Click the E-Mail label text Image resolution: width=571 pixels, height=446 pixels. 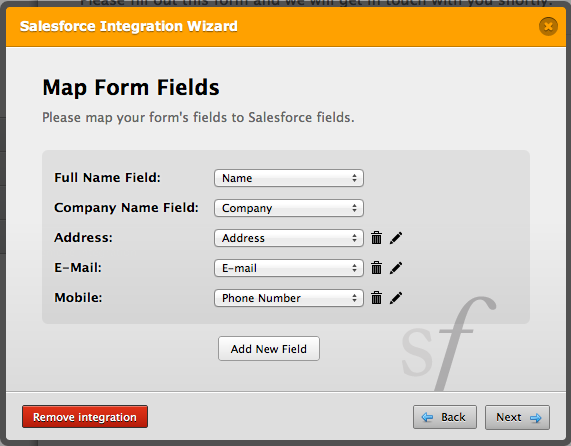(78, 268)
